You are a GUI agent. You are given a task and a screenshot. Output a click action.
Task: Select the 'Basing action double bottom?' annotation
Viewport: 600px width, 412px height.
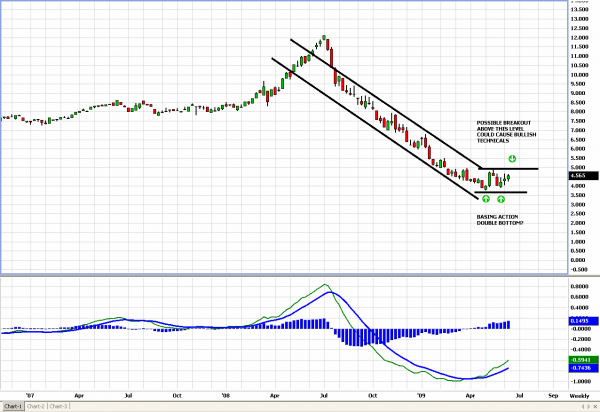(500, 217)
